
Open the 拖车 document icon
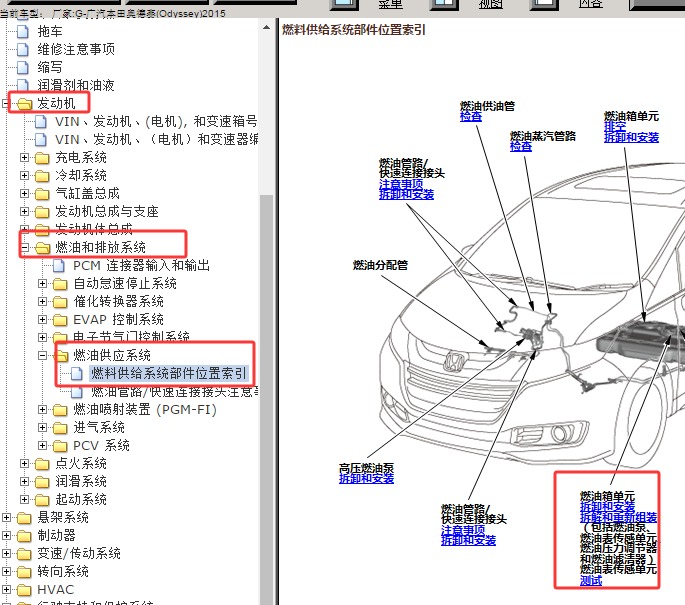(x=23, y=31)
